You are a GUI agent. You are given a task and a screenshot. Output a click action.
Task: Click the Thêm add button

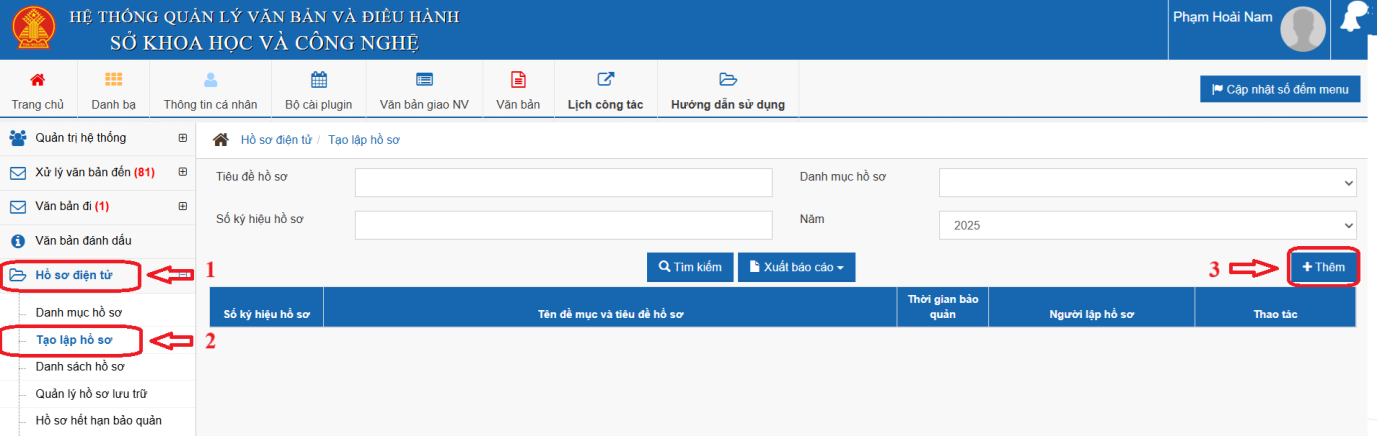(1323, 267)
